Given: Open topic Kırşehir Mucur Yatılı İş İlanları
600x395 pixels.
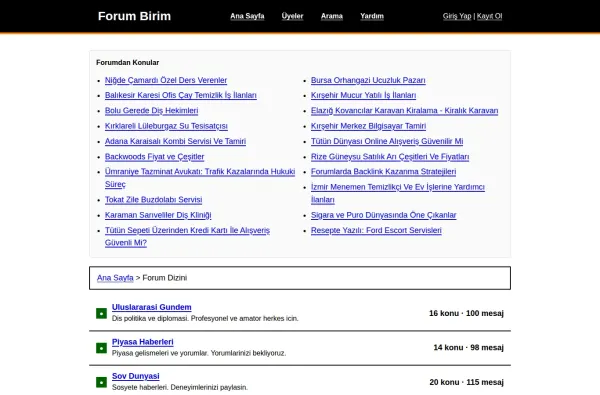Looking at the screenshot, I should pyautogui.click(x=364, y=95).
